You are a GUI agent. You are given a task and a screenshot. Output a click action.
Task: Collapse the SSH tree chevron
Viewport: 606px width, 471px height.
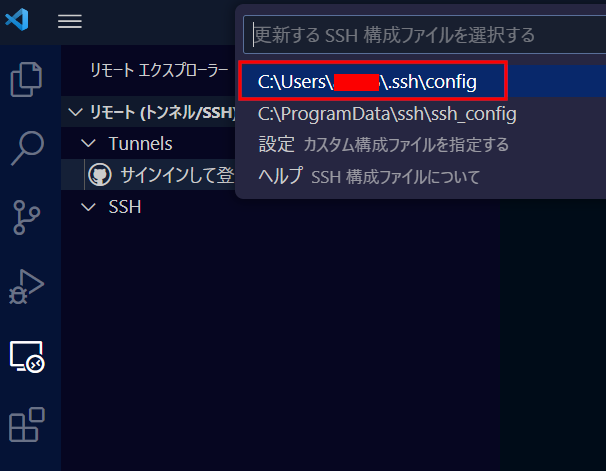[x=89, y=207]
